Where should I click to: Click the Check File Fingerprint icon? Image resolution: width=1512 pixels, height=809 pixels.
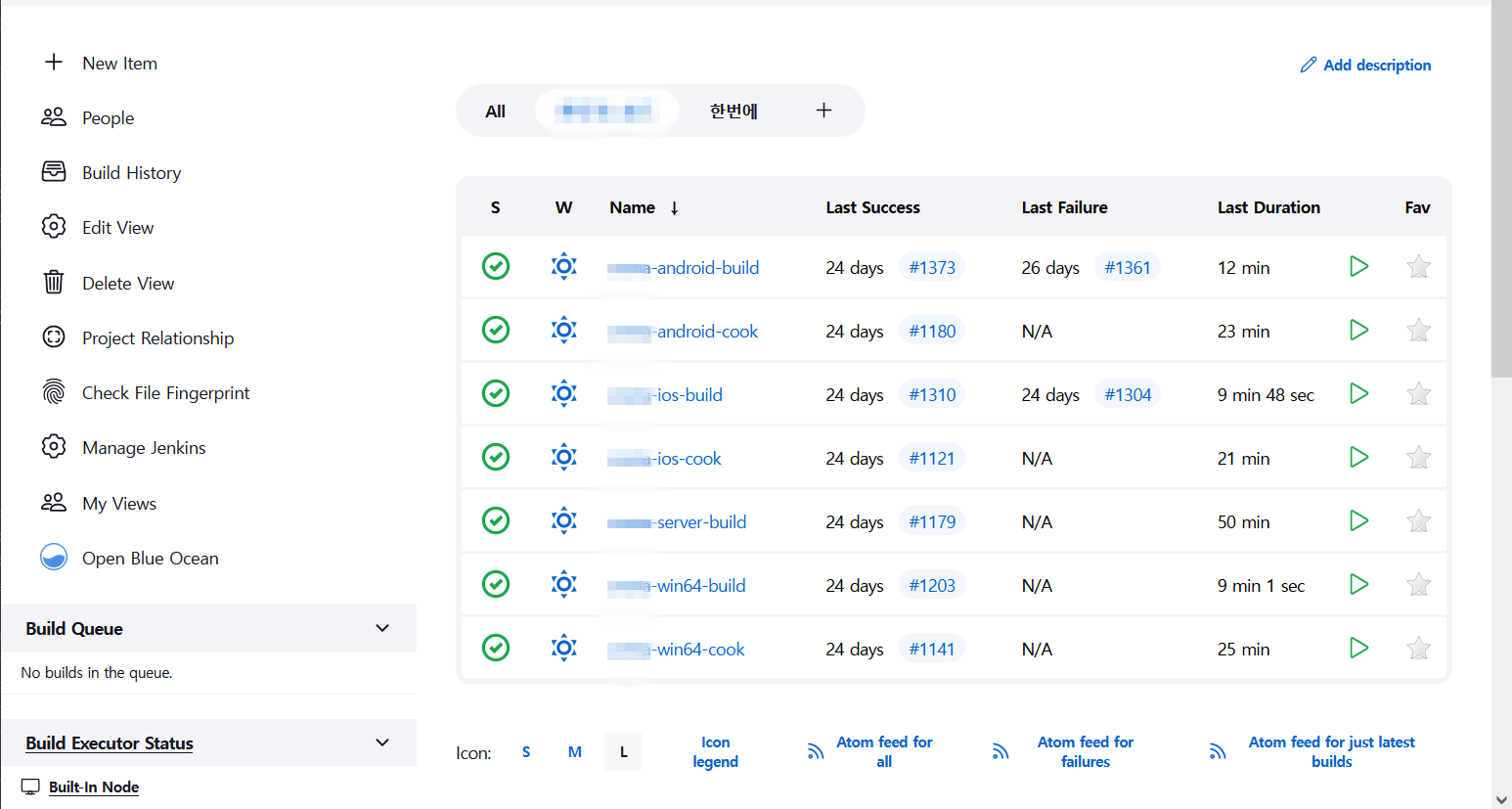(x=54, y=392)
